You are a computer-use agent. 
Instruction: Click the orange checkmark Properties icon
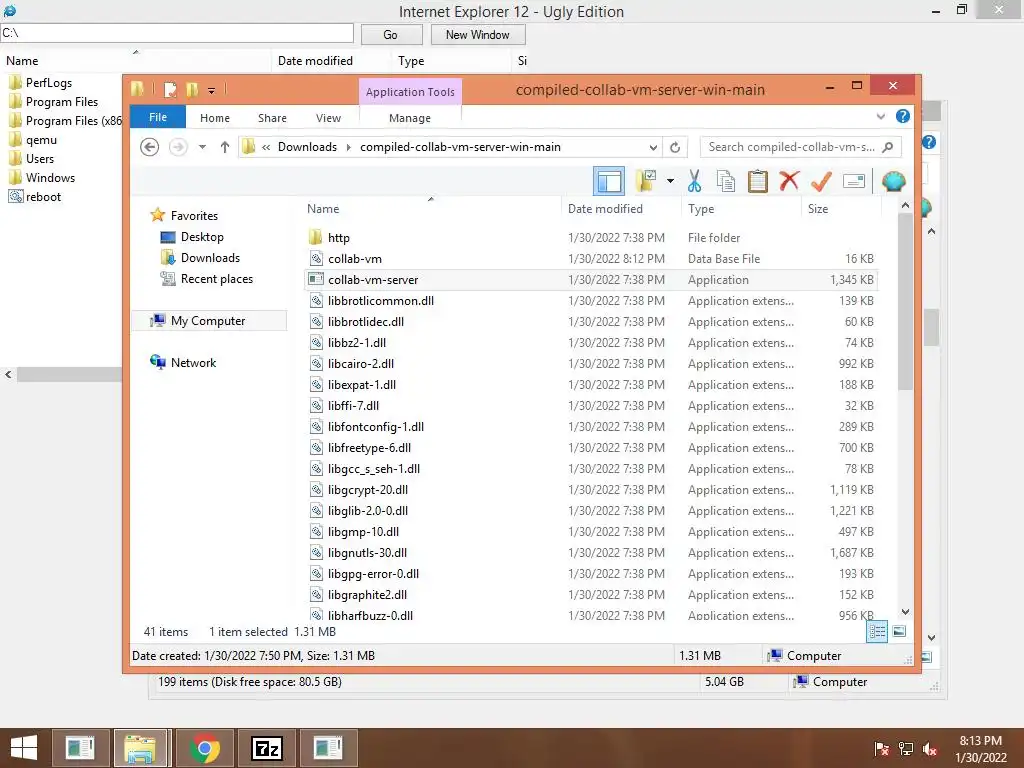tap(821, 181)
